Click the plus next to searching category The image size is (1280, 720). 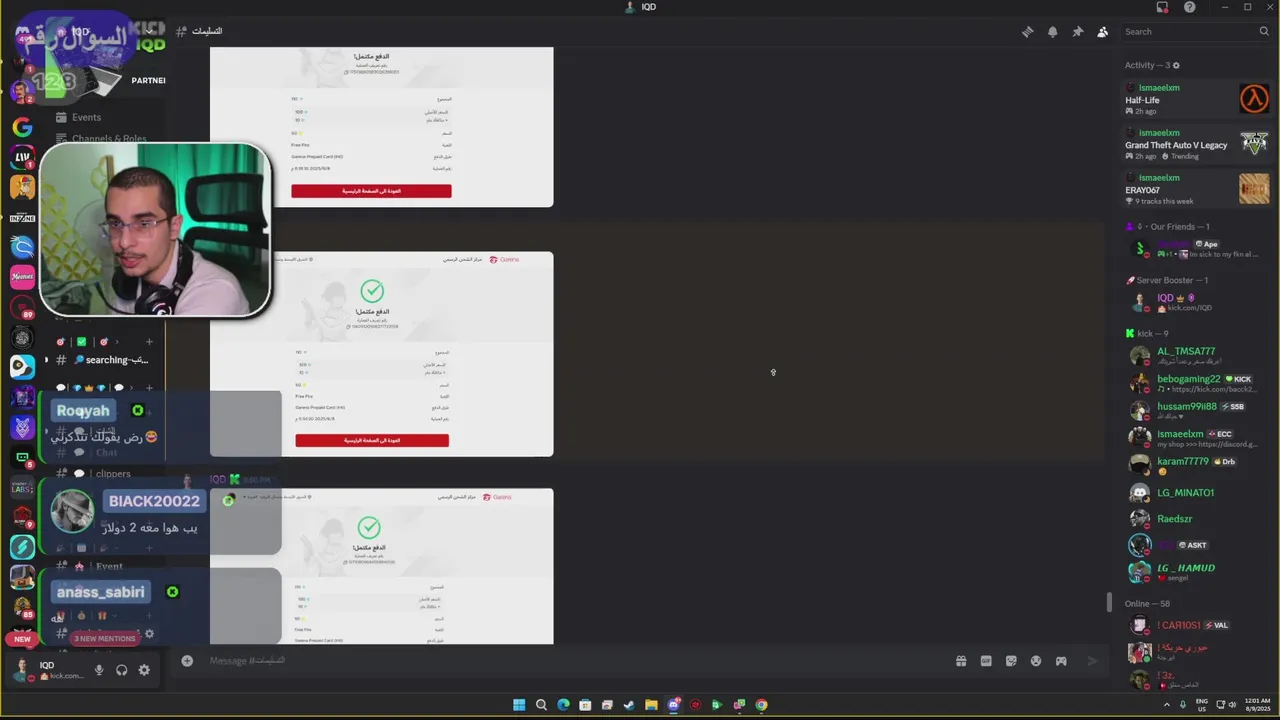tap(149, 342)
